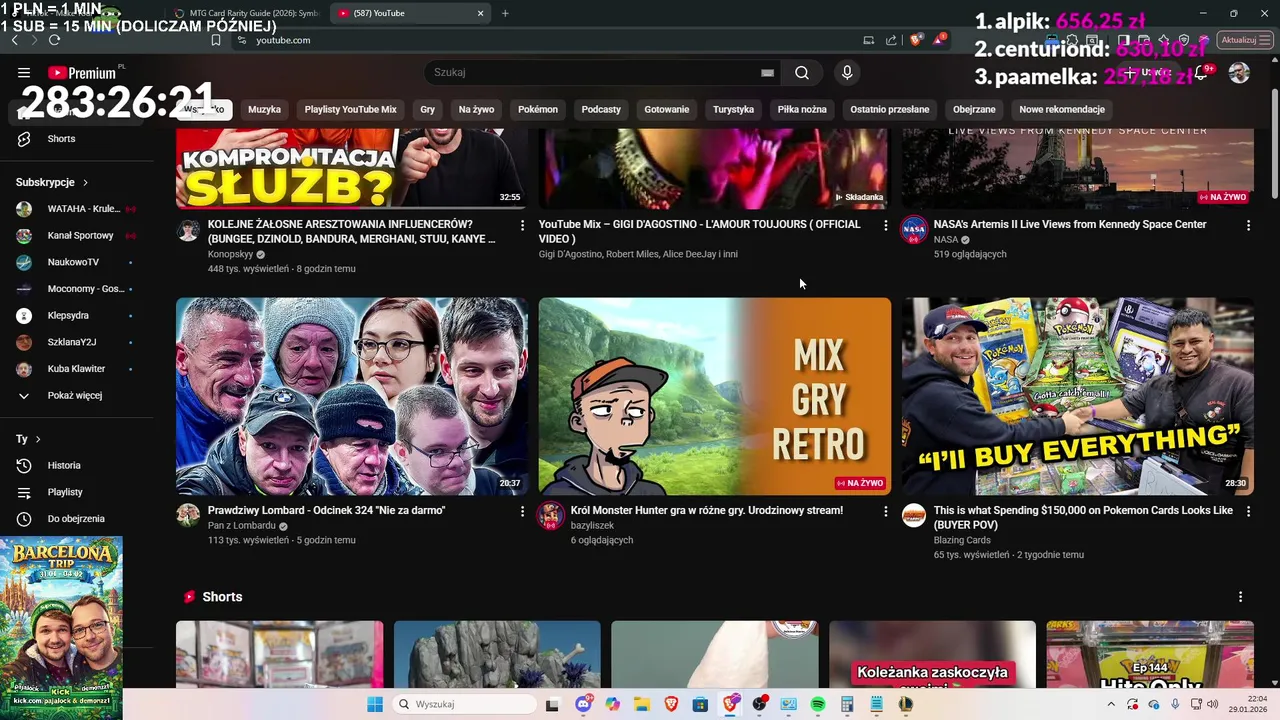The image size is (1280, 720).
Task: Click Windows Start button
Action: (375, 704)
